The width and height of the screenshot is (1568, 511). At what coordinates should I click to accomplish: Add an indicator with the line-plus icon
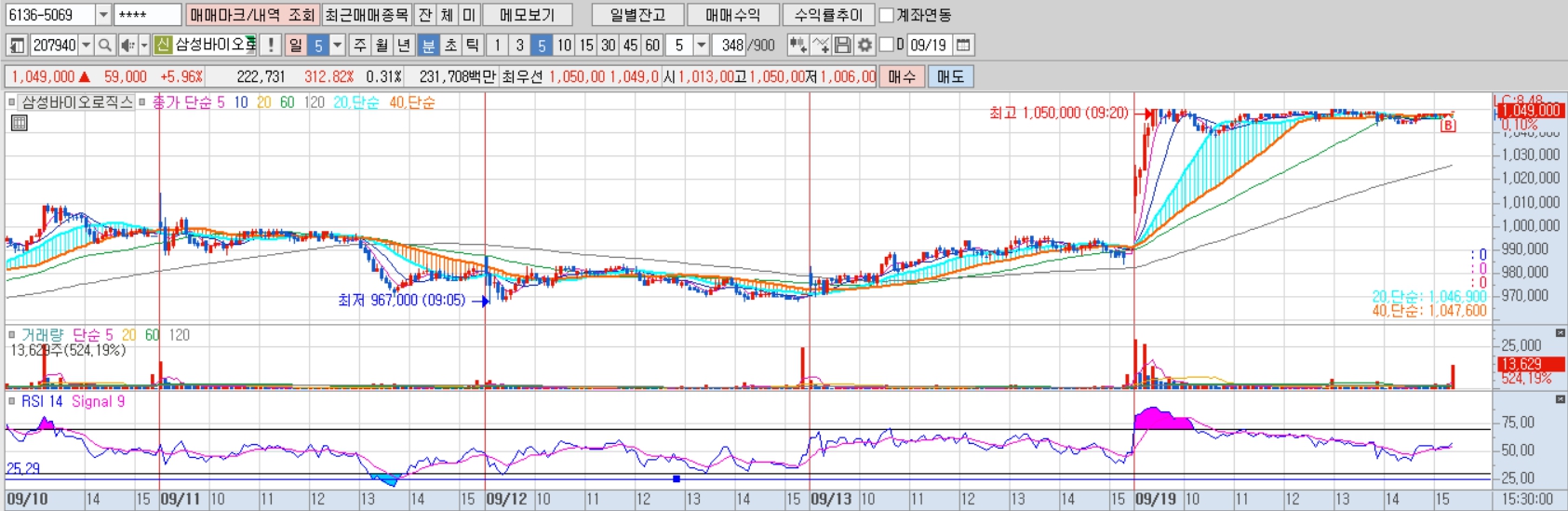821,45
